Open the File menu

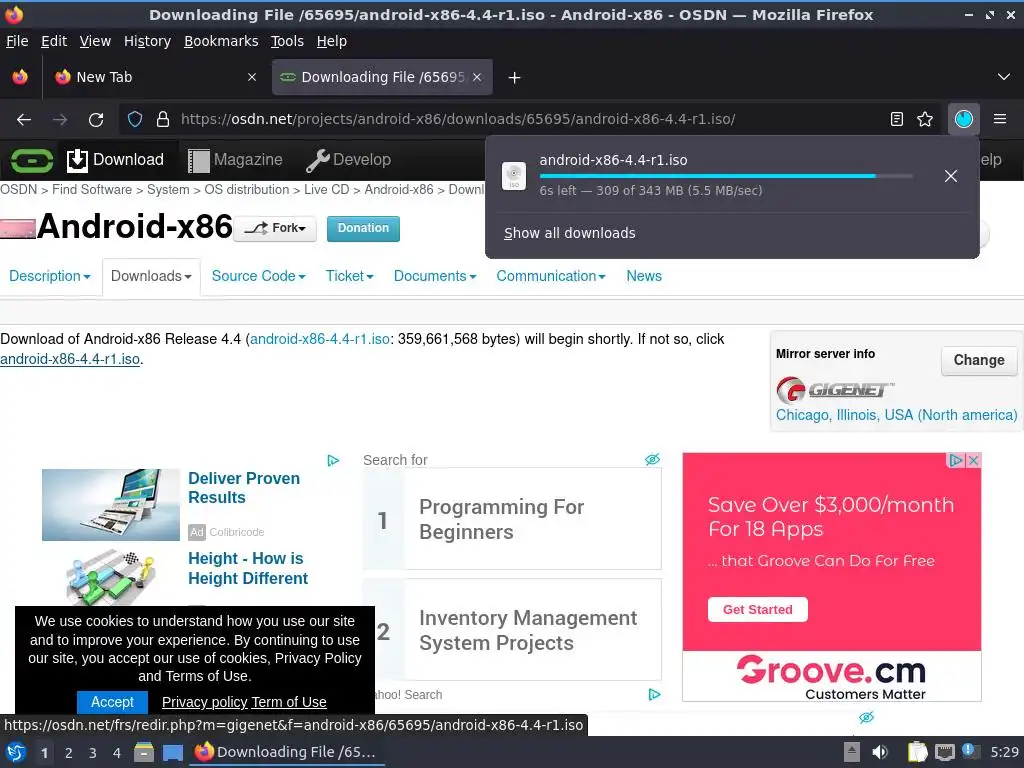(17, 41)
